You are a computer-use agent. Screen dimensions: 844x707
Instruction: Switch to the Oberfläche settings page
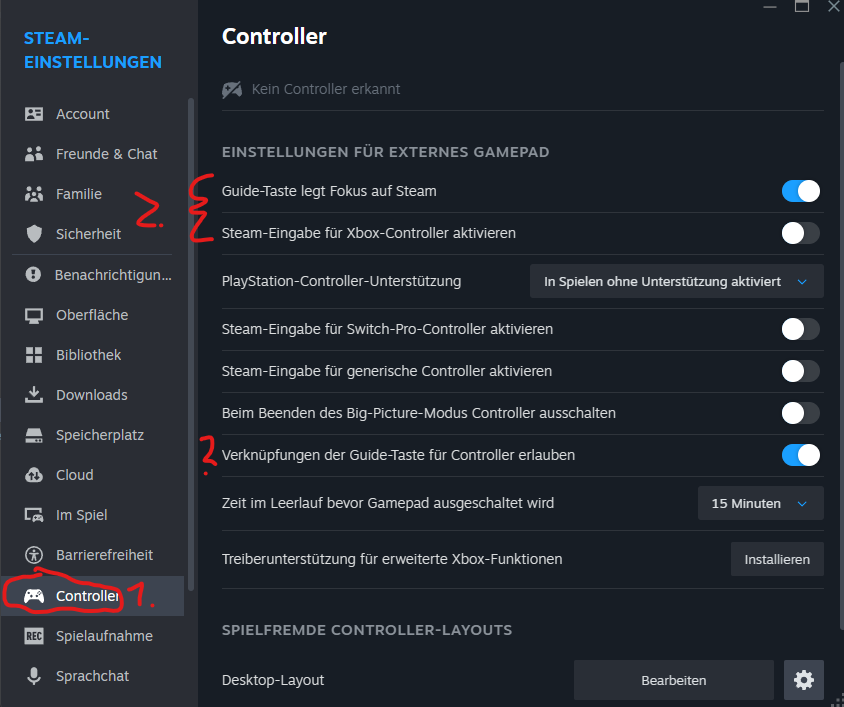pos(92,315)
